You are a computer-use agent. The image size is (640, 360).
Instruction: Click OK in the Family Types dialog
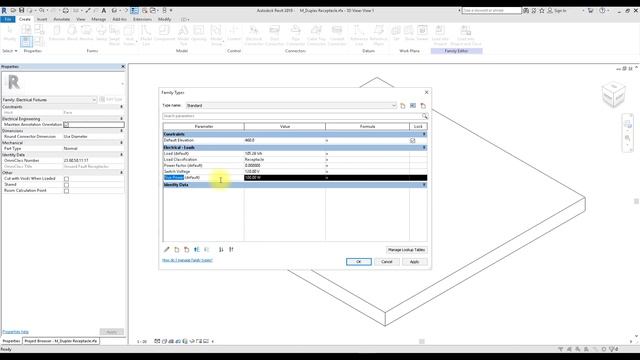359,262
